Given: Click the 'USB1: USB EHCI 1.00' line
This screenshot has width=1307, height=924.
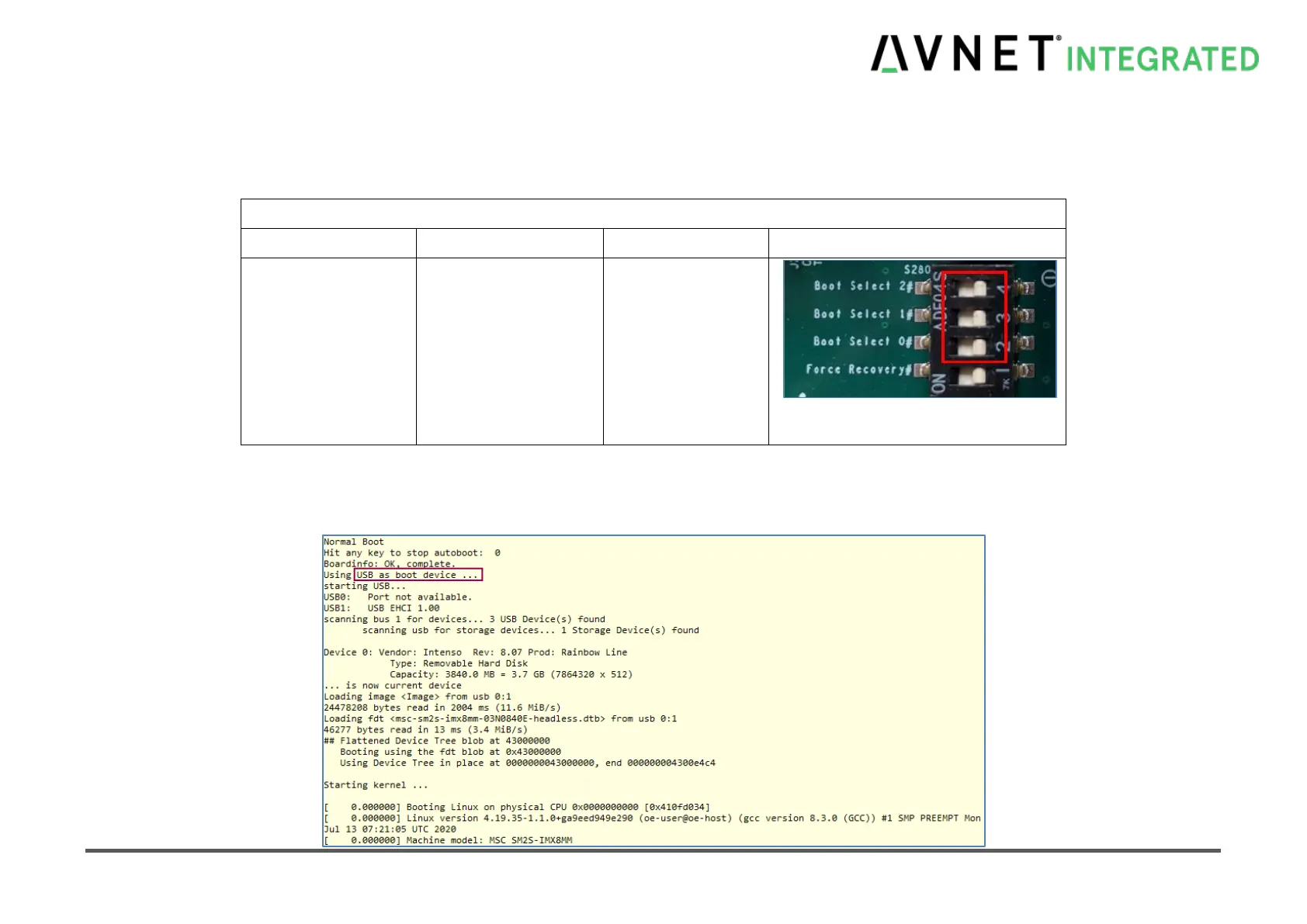Looking at the screenshot, I should pyautogui.click(x=382, y=608).
